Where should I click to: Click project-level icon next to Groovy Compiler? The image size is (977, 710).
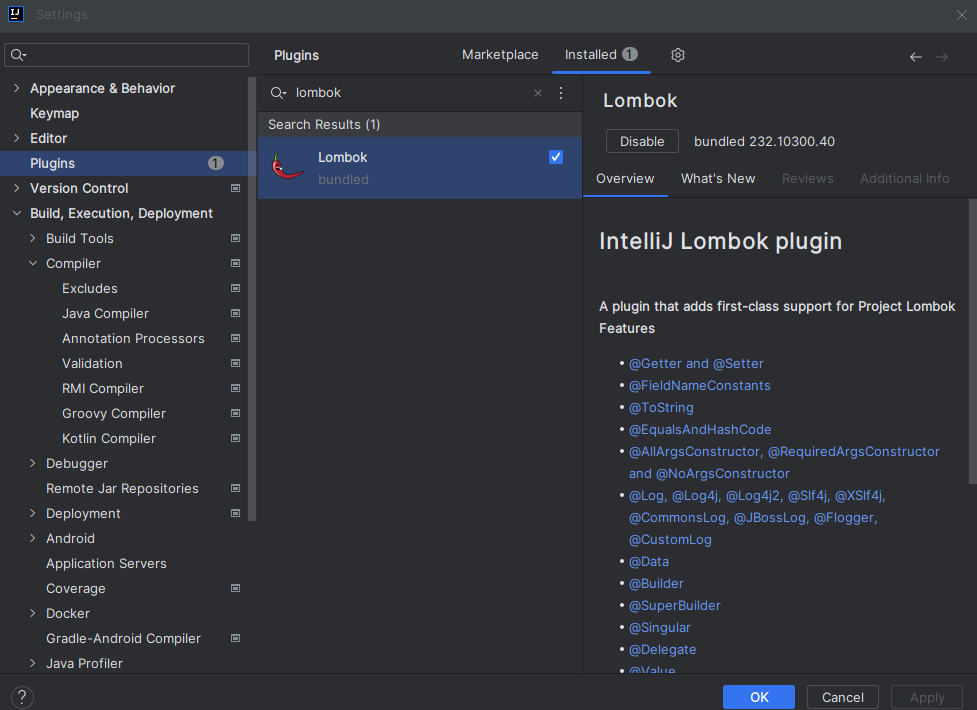236,413
